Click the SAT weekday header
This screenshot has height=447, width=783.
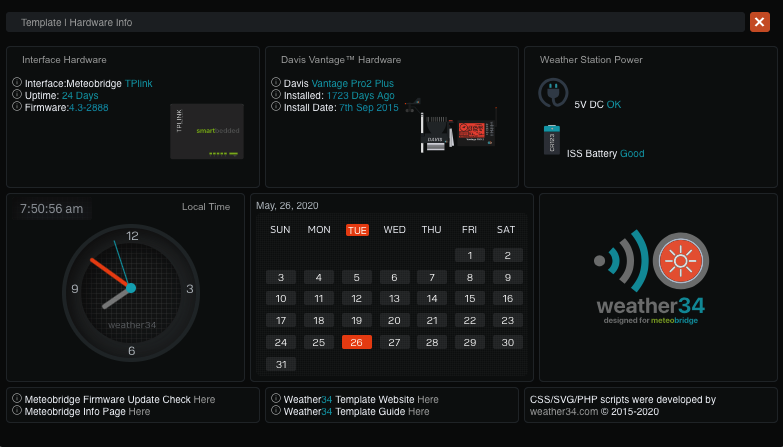click(x=506, y=230)
